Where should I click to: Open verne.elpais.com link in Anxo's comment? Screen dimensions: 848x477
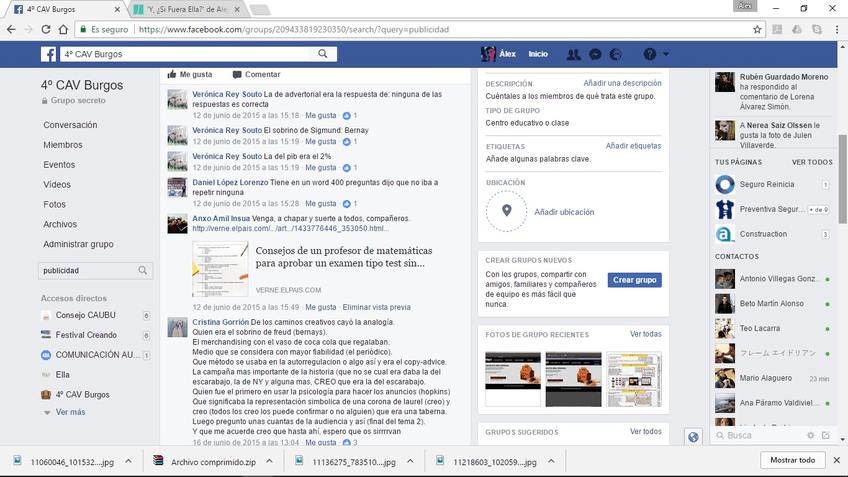tap(290, 228)
